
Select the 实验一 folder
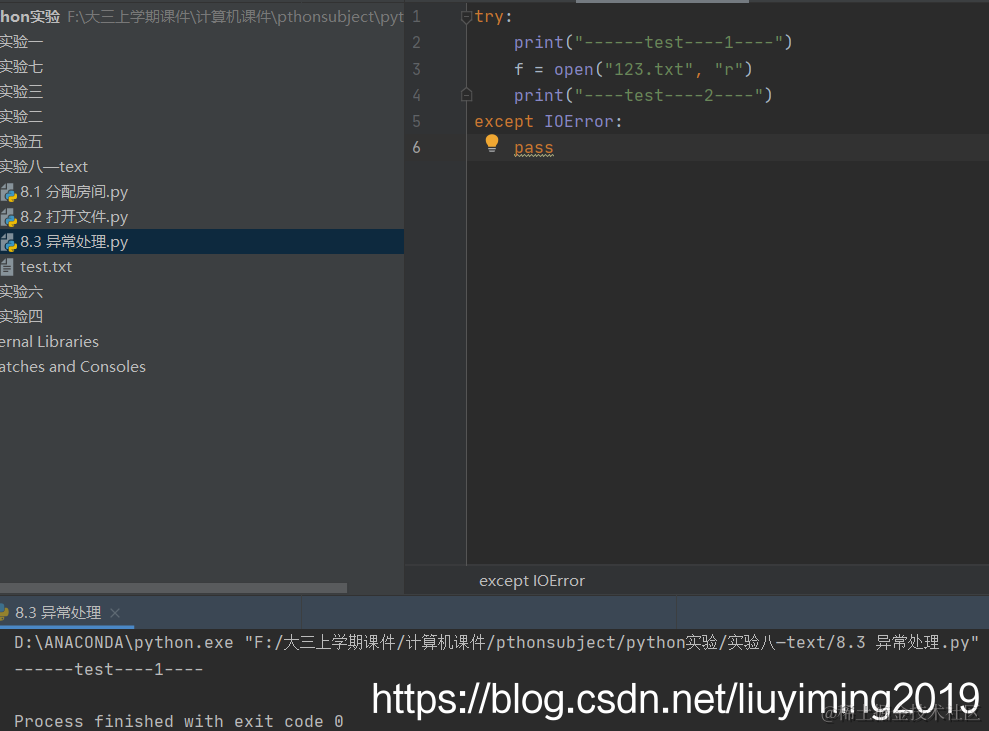[x=21, y=42]
